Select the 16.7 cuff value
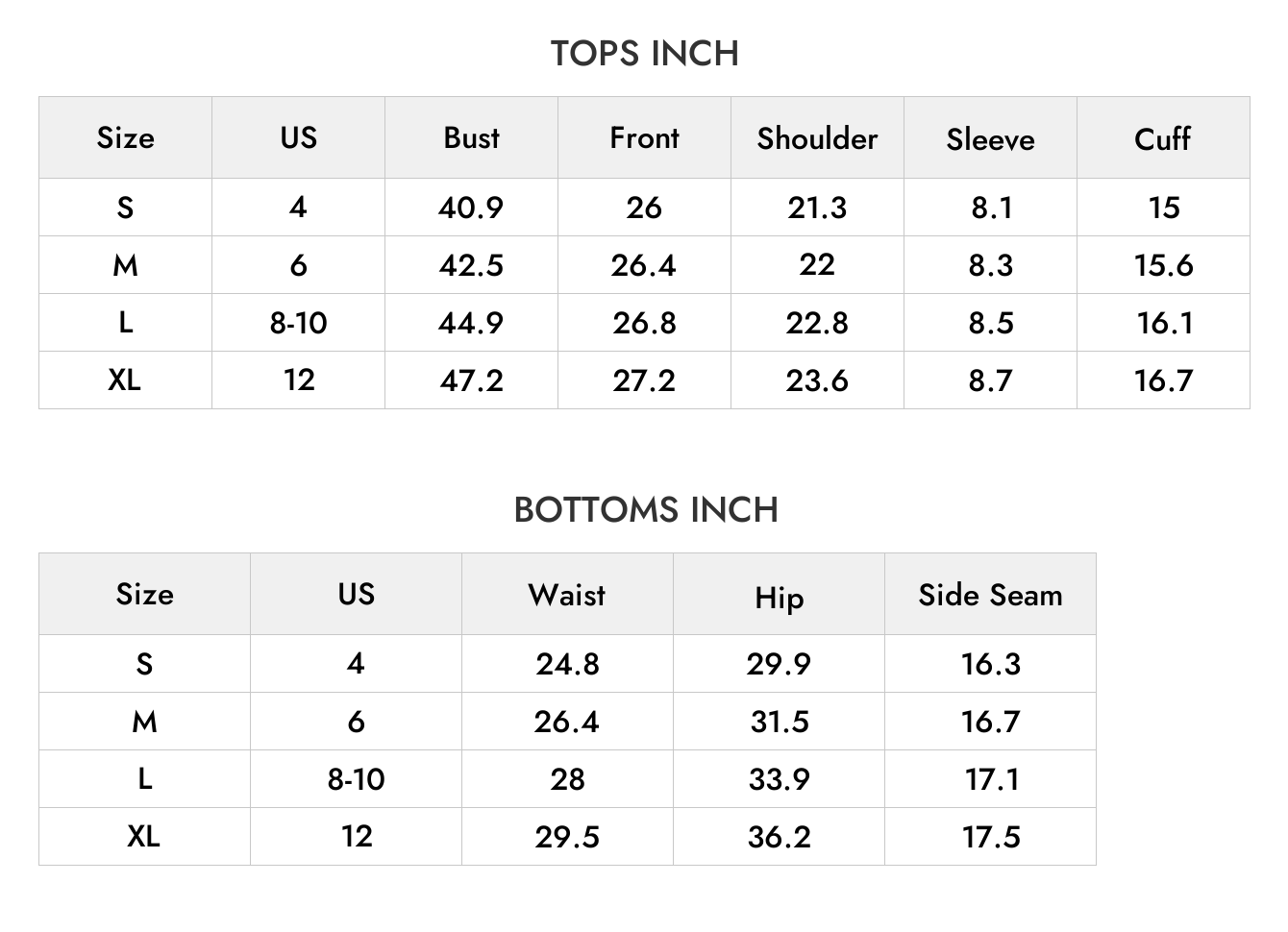1288x932 pixels. point(1163,380)
